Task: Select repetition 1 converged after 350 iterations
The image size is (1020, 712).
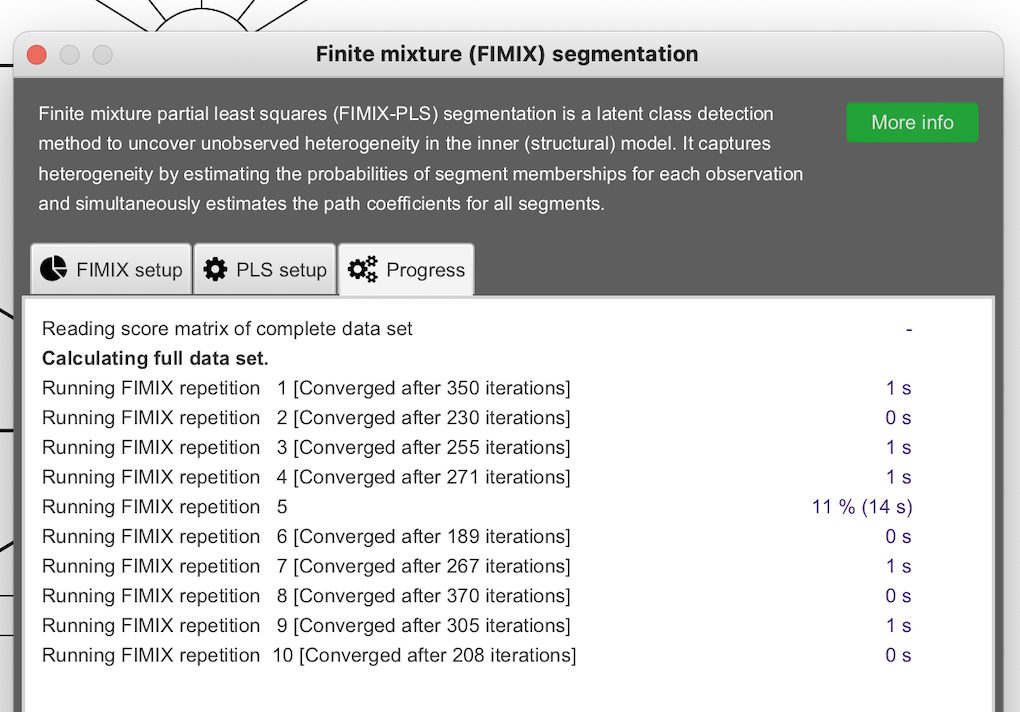Action: tap(306, 388)
